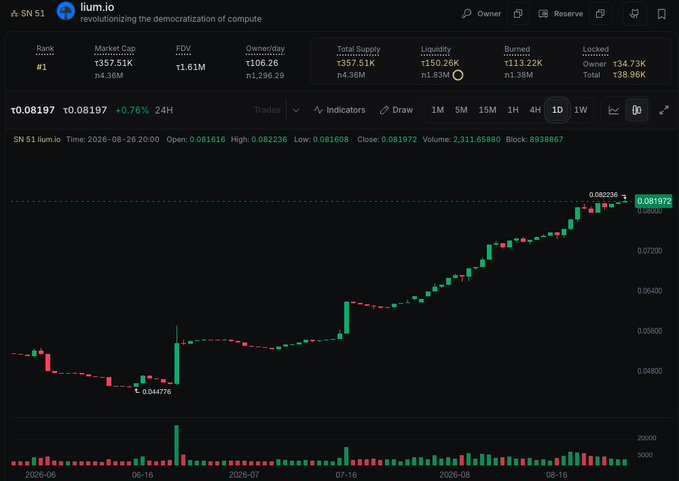The image size is (679, 481).
Task: Activate the Draw tool
Action: 396,110
